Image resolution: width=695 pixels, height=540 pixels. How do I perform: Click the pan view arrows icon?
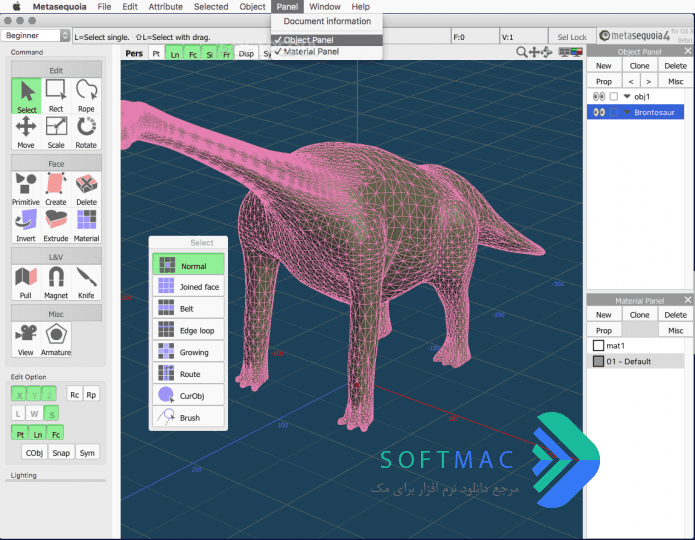[535, 52]
